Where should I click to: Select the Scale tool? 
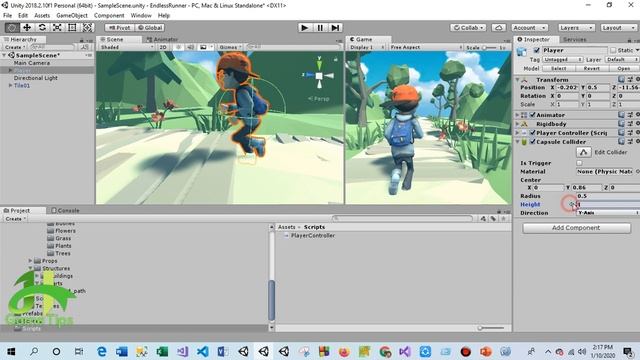point(57,27)
